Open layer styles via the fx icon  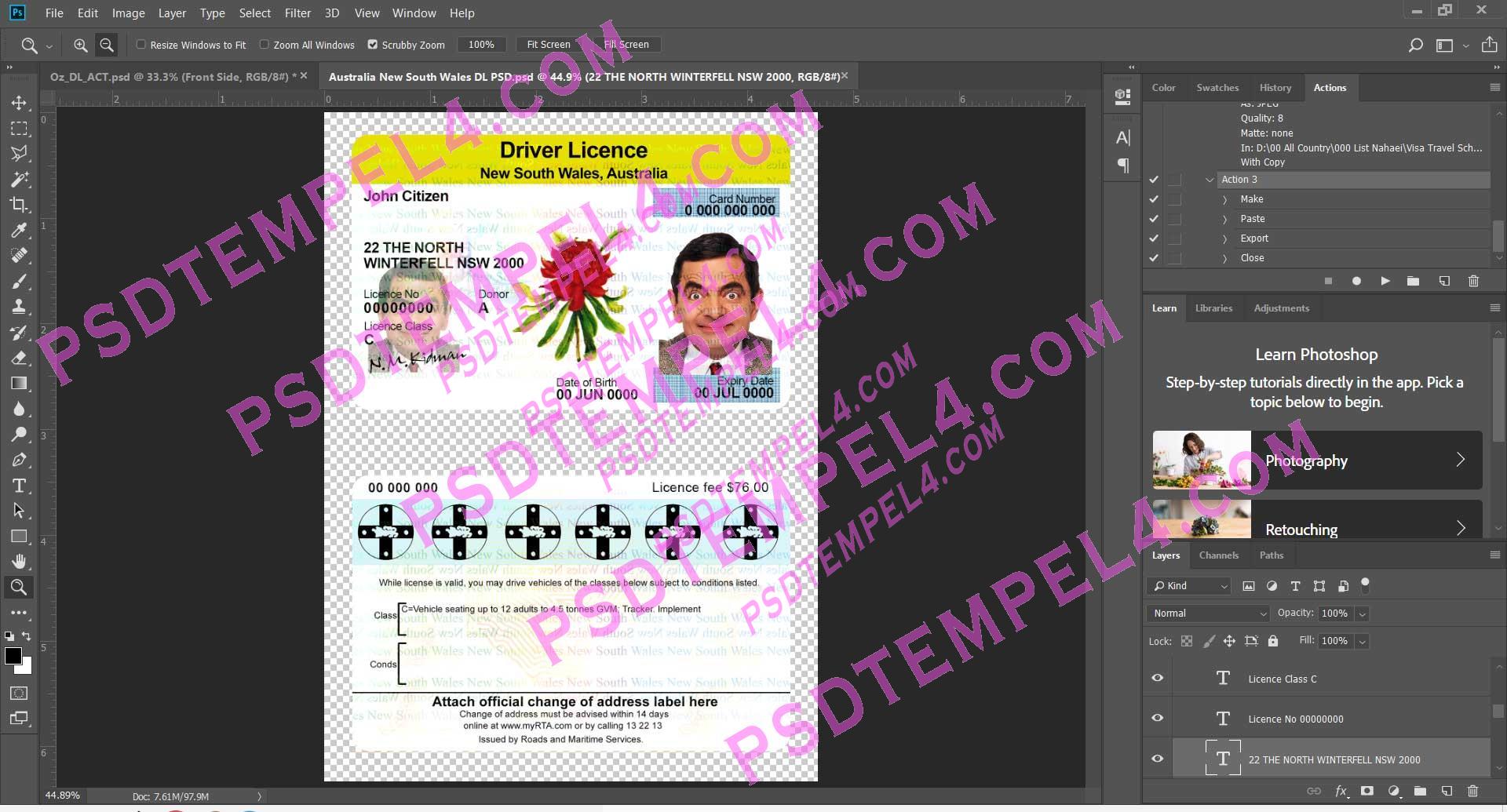1342,791
